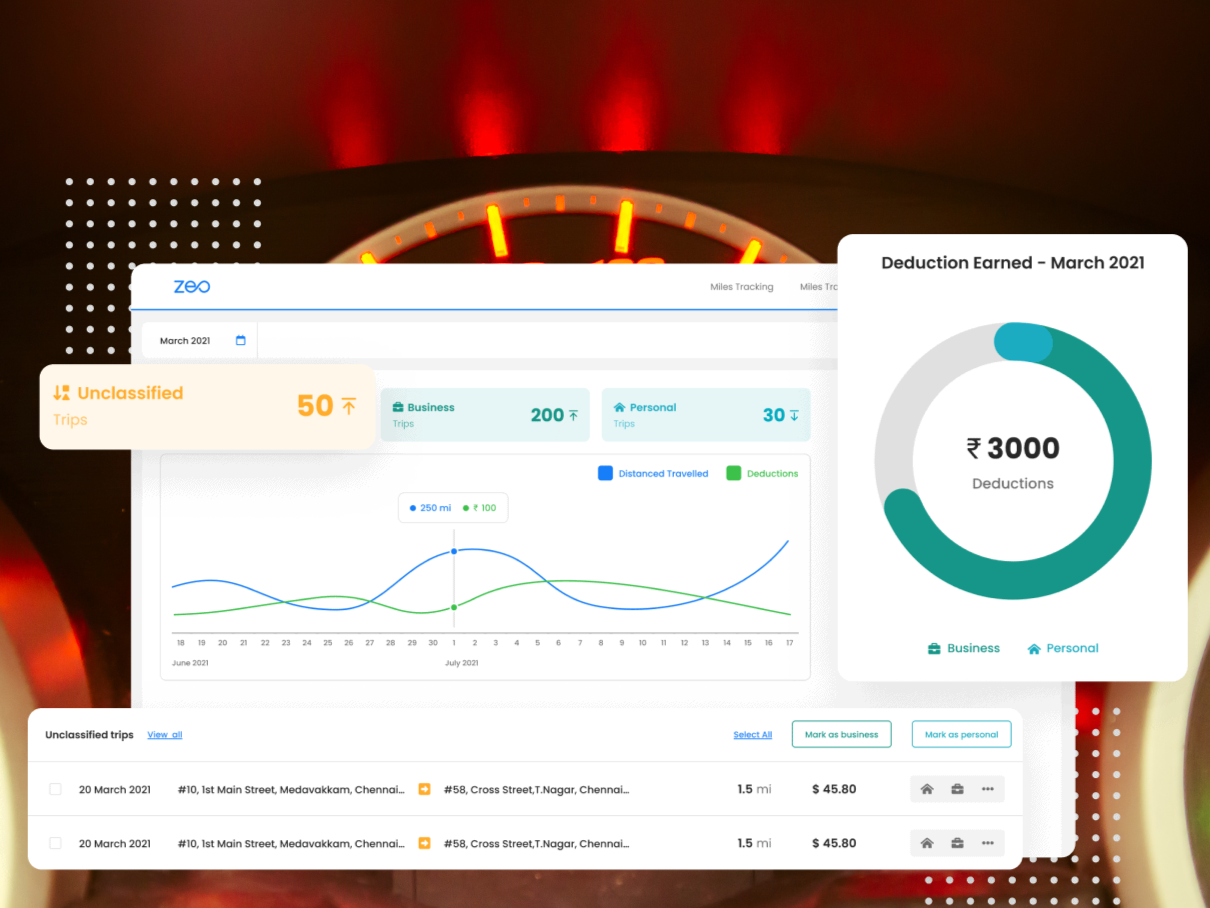Click the briefcase icon on the first trip row
1210x908 pixels.
click(957, 789)
